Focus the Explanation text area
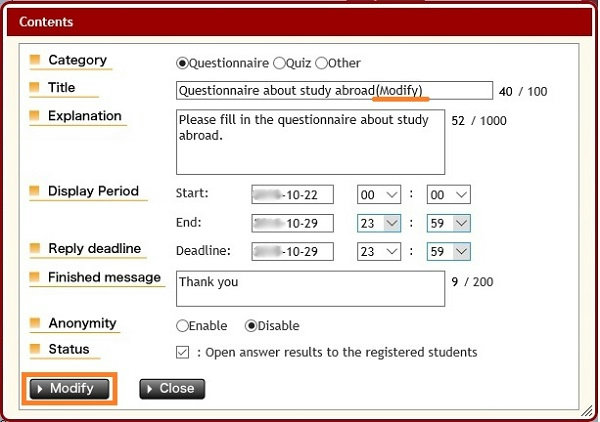The width and height of the screenshot is (600, 422). 310,141
